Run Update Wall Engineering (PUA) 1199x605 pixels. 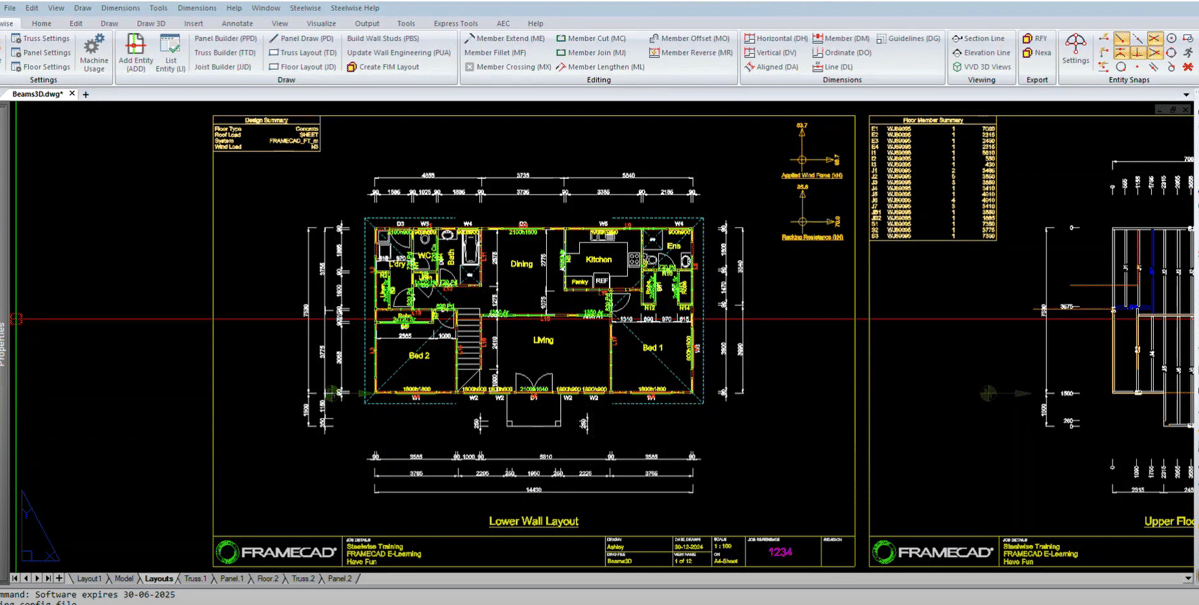pyautogui.click(x=399, y=52)
